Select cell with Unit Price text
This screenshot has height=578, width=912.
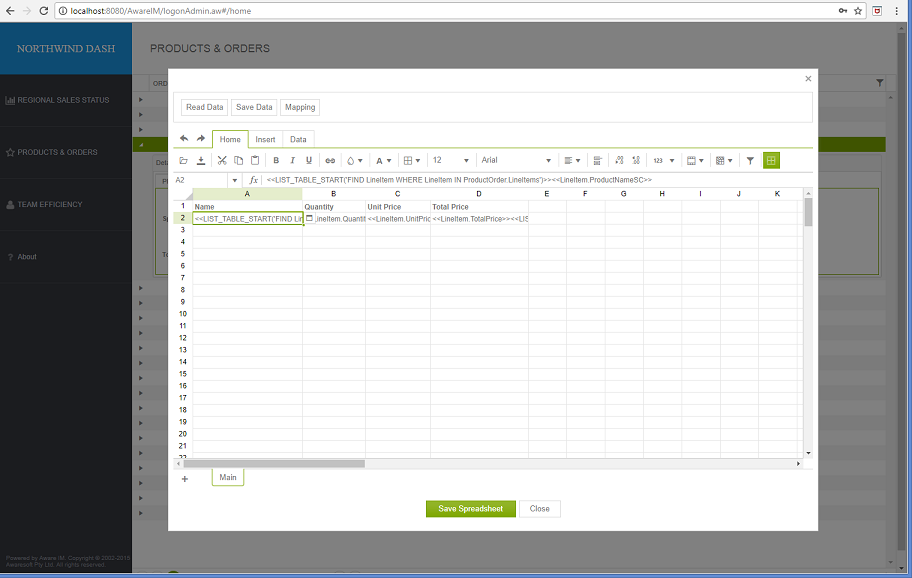(398, 206)
